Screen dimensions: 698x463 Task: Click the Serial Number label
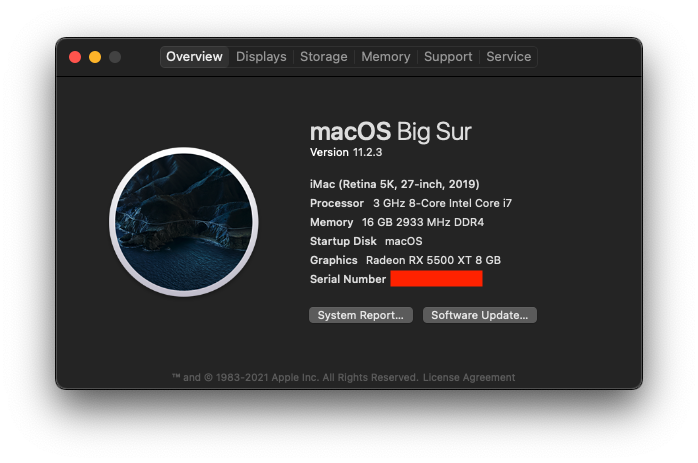tap(348, 279)
